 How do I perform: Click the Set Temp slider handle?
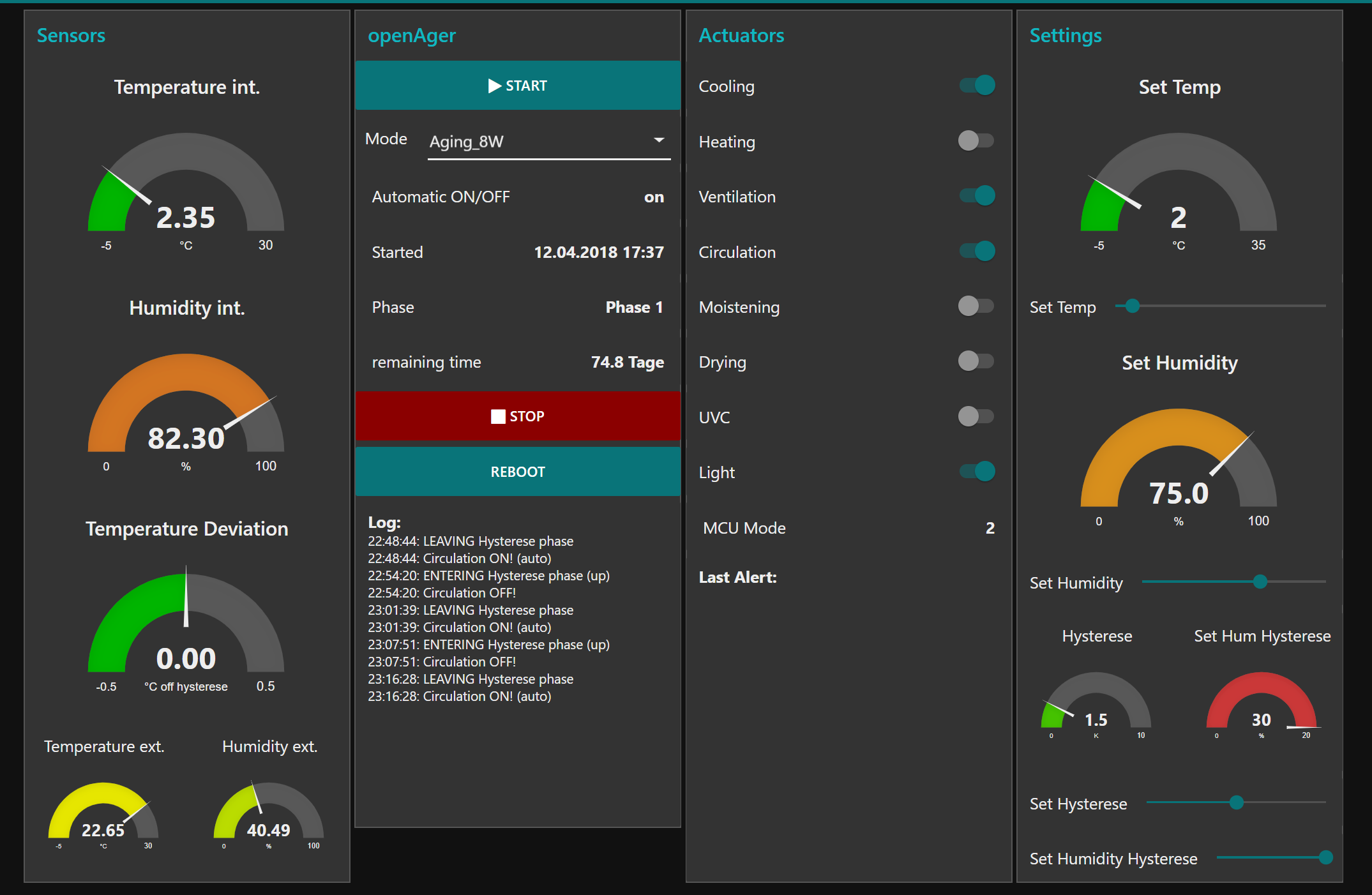(x=1132, y=306)
